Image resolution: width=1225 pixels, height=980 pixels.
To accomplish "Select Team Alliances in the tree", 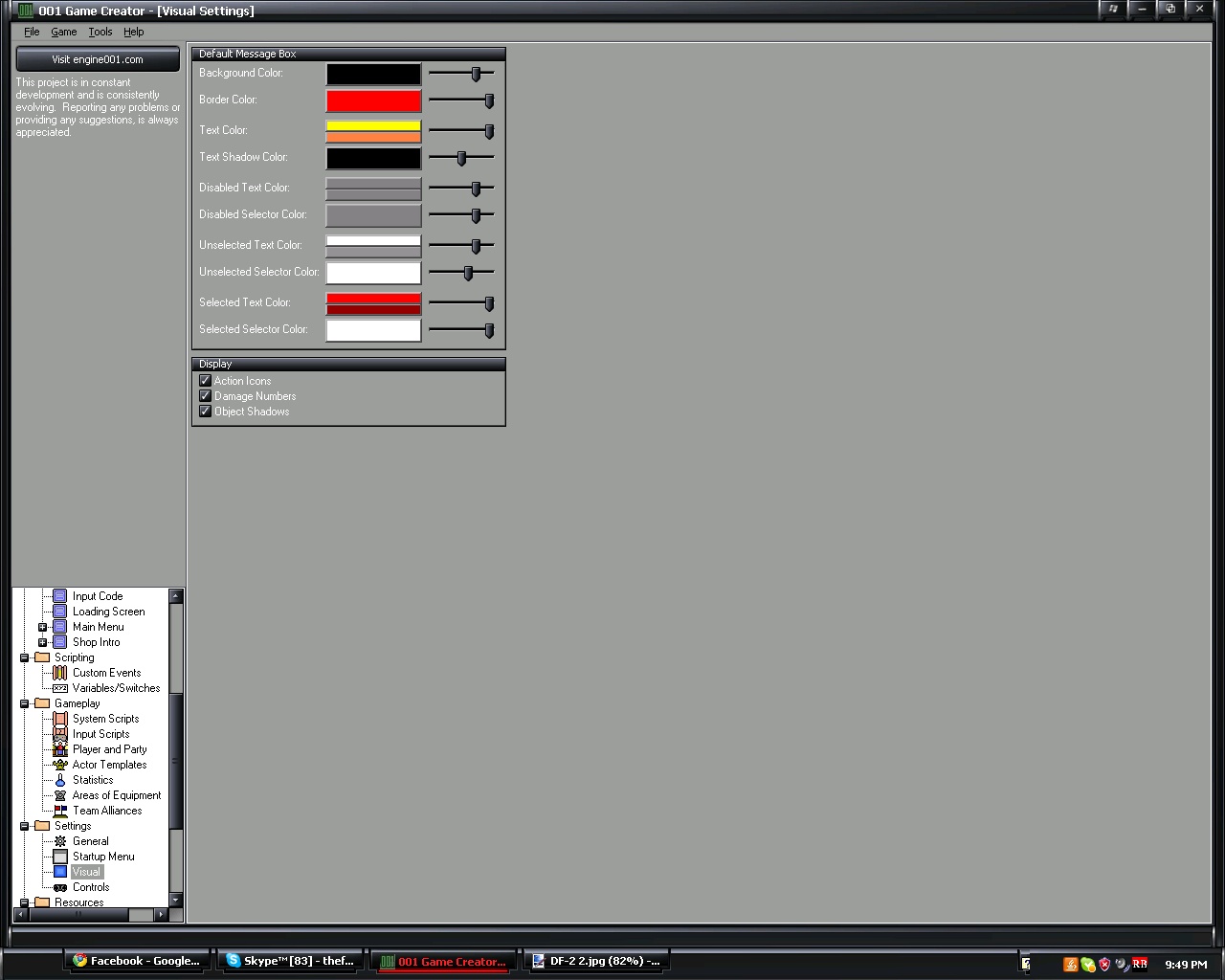I will point(107,811).
